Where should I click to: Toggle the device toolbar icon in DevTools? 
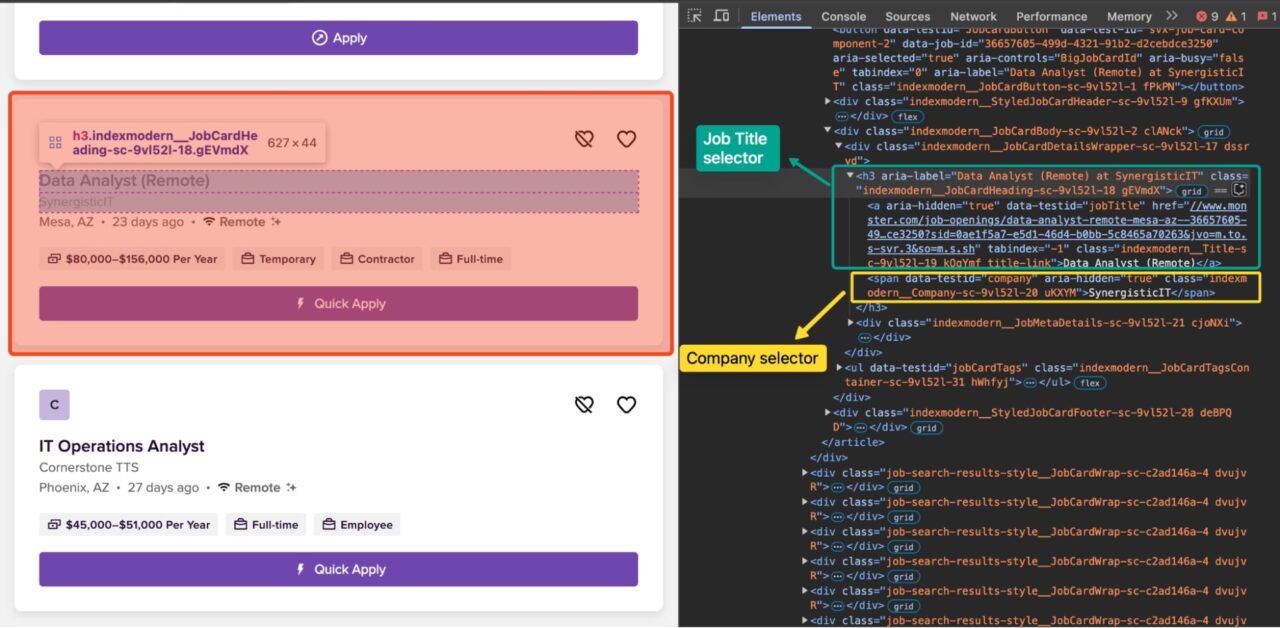click(722, 16)
